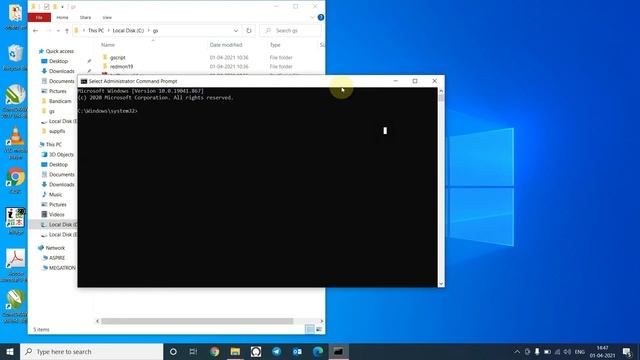
Task: Open Desktop under Quick access
Action: [58, 61]
